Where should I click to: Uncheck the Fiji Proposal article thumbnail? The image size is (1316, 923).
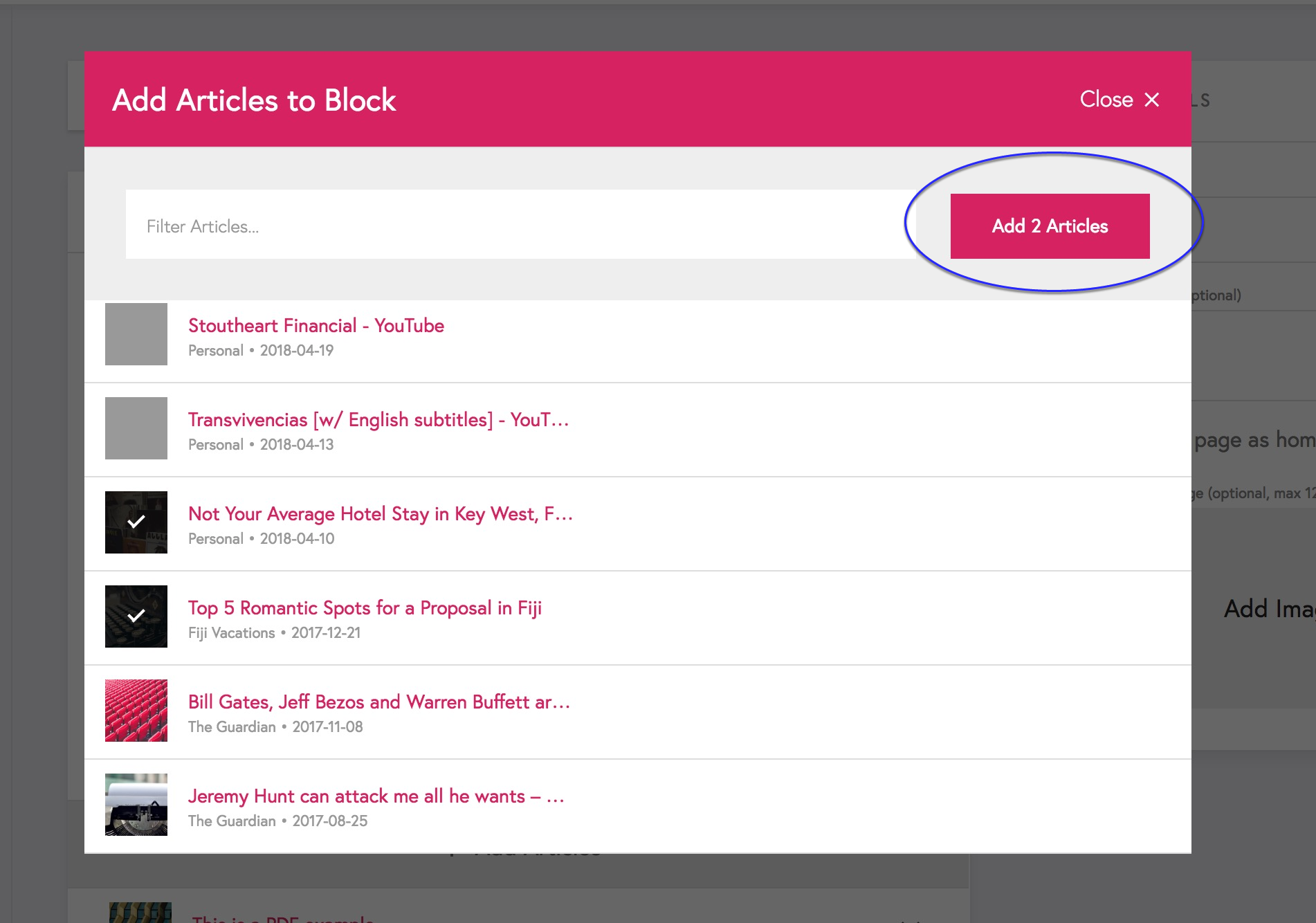[x=136, y=616]
